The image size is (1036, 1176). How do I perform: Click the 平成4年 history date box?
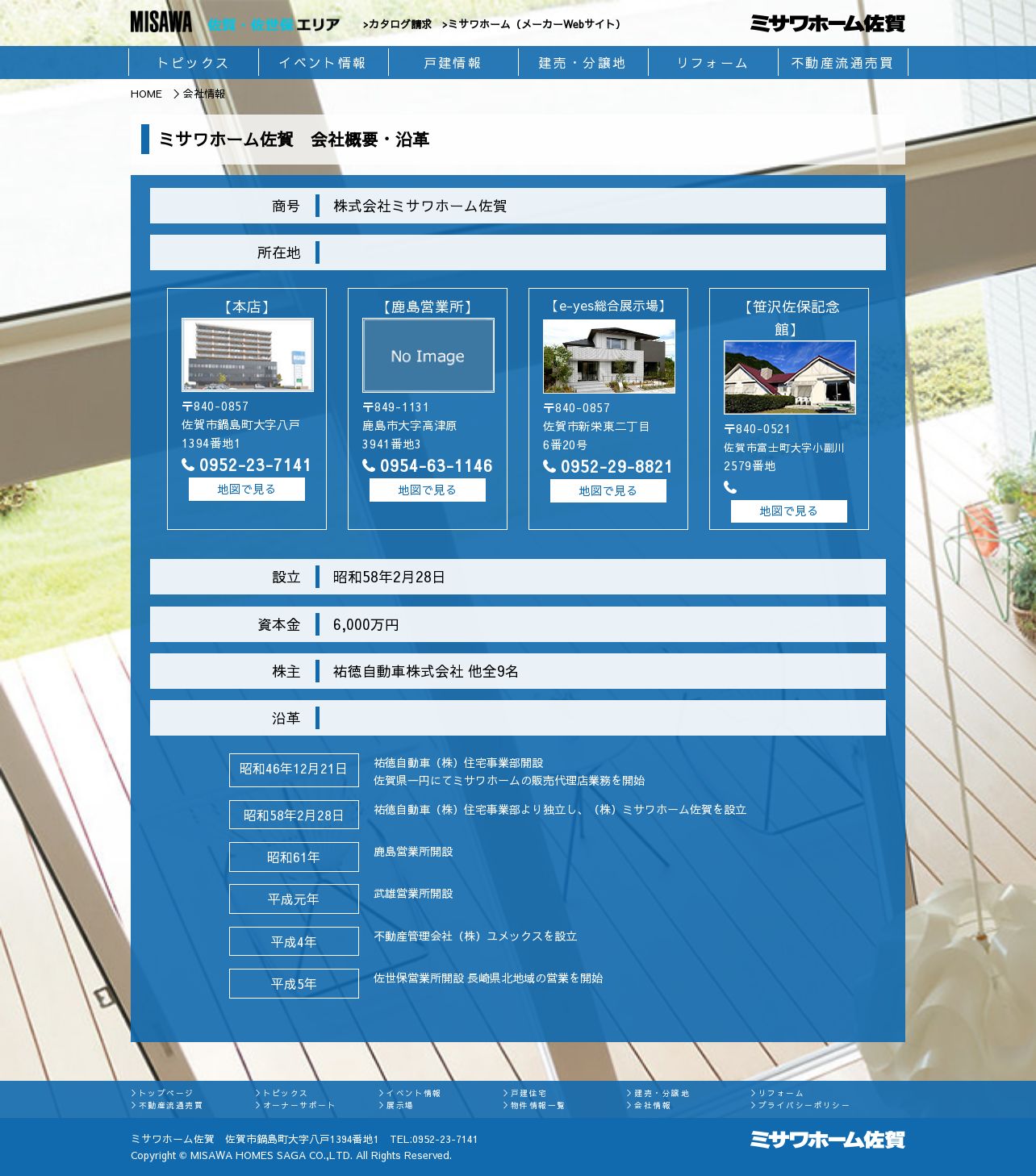pos(294,941)
